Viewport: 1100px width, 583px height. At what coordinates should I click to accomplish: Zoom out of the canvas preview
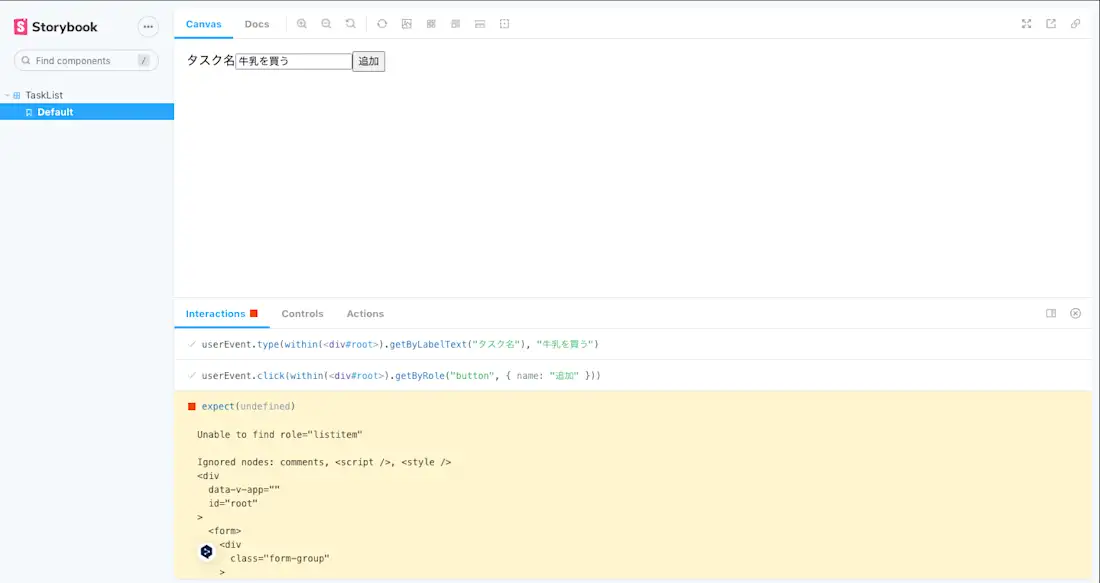tap(325, 24)
